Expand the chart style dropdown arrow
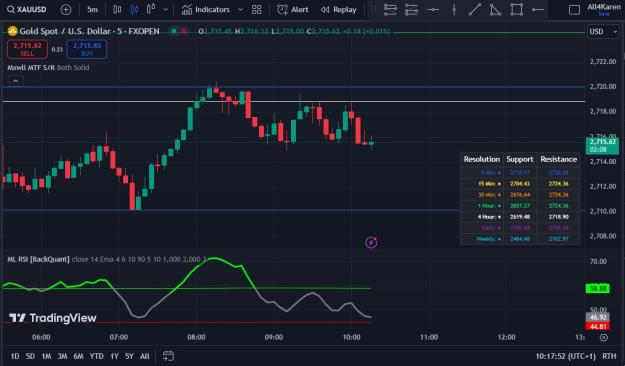 click(166, 10)
